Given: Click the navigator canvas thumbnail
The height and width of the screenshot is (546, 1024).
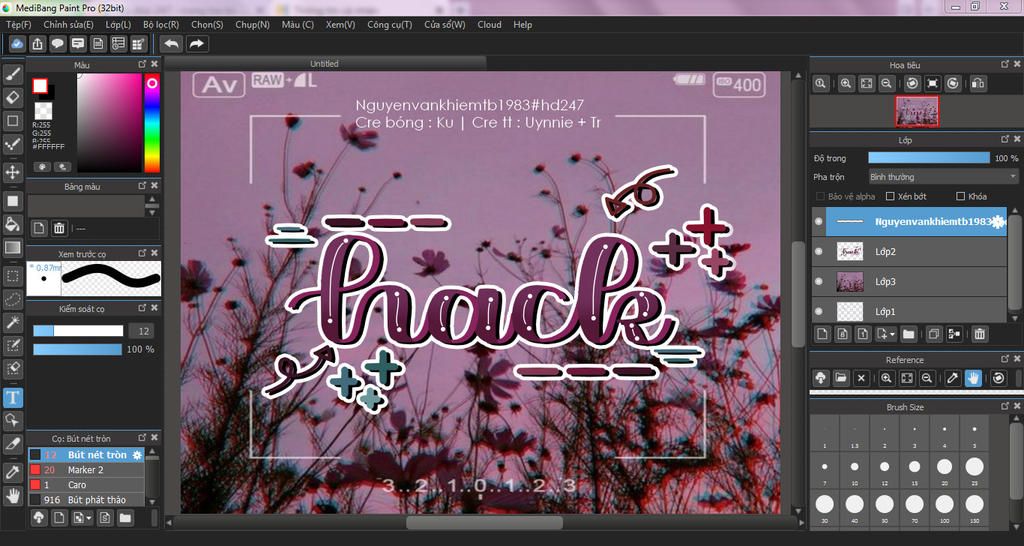Looking at the screenshot, I should [917, 111].
